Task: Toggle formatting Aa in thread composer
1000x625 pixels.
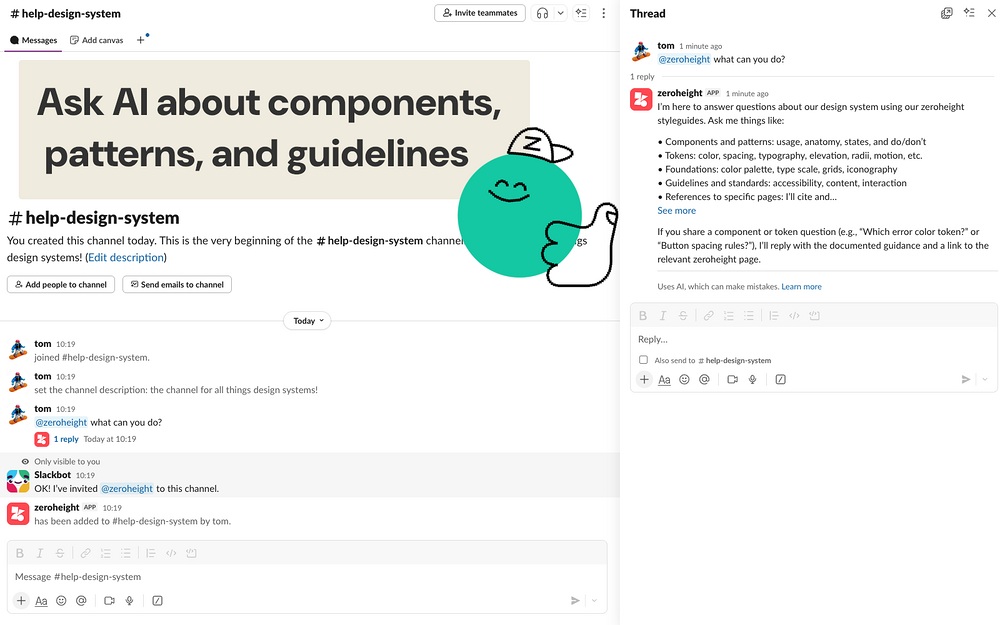Action: tap(664, 379)
